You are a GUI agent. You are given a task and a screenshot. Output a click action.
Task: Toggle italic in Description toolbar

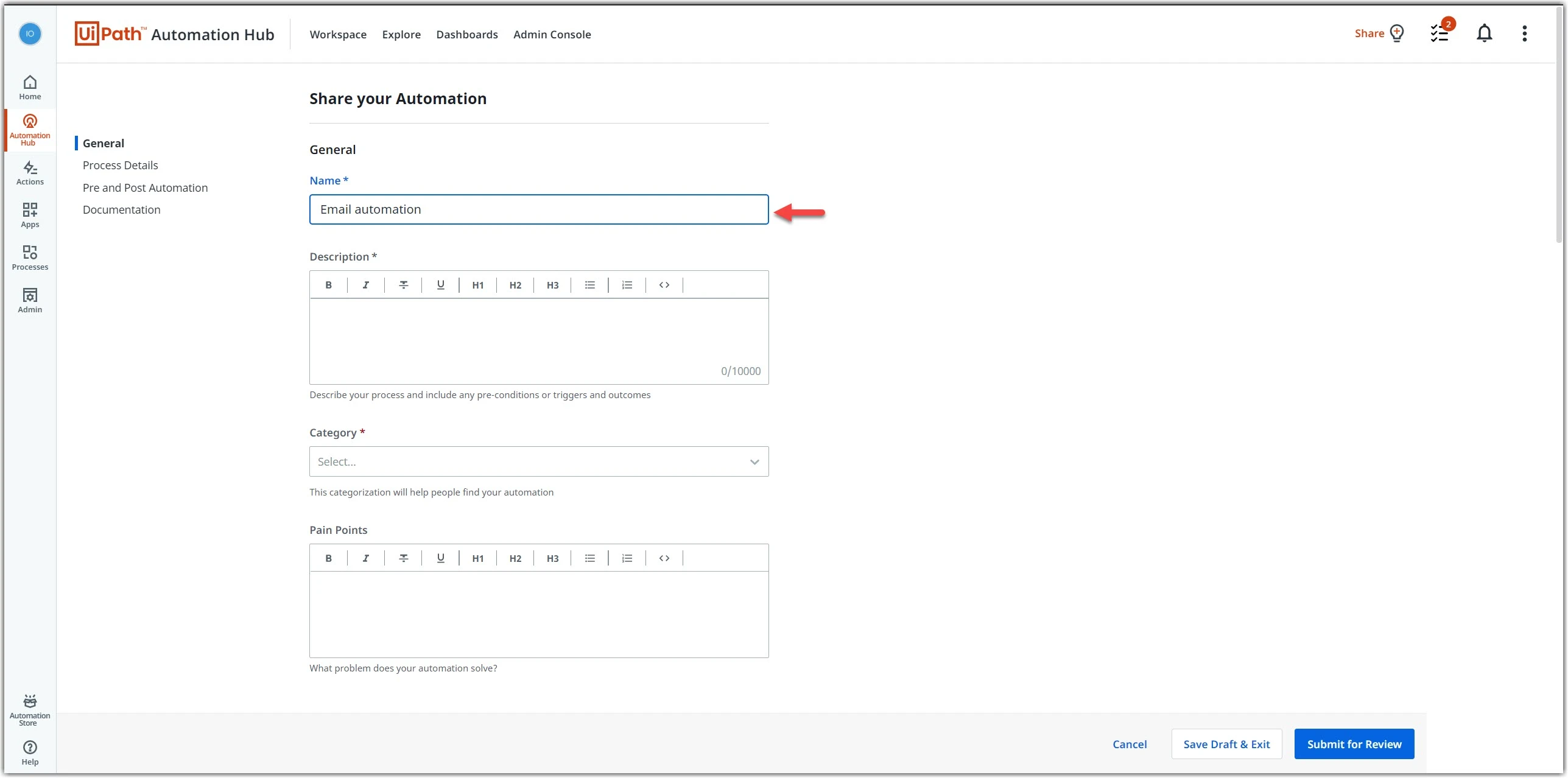click(x=365, y=285)
